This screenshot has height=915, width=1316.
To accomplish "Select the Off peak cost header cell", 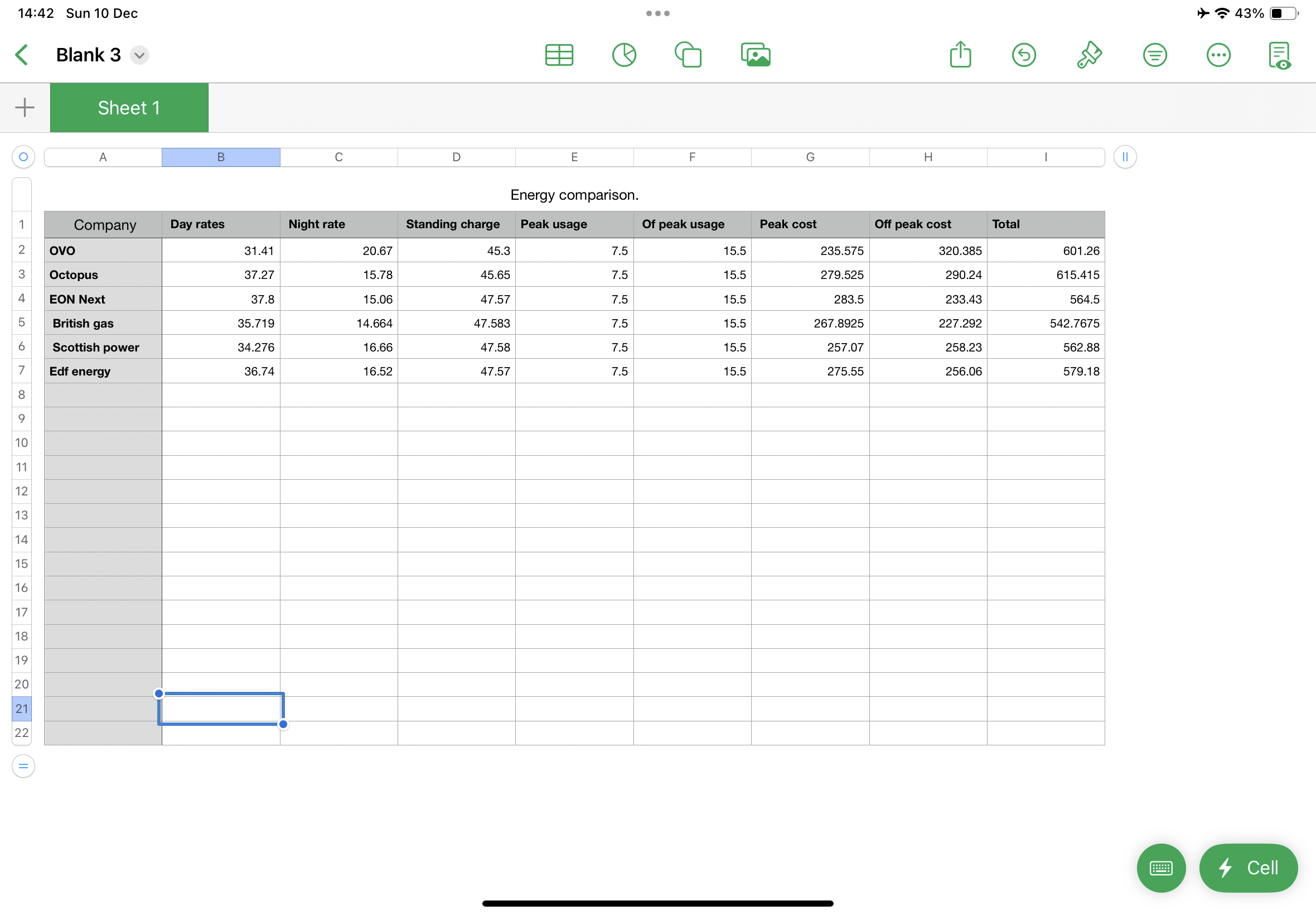I will point(928,225).
